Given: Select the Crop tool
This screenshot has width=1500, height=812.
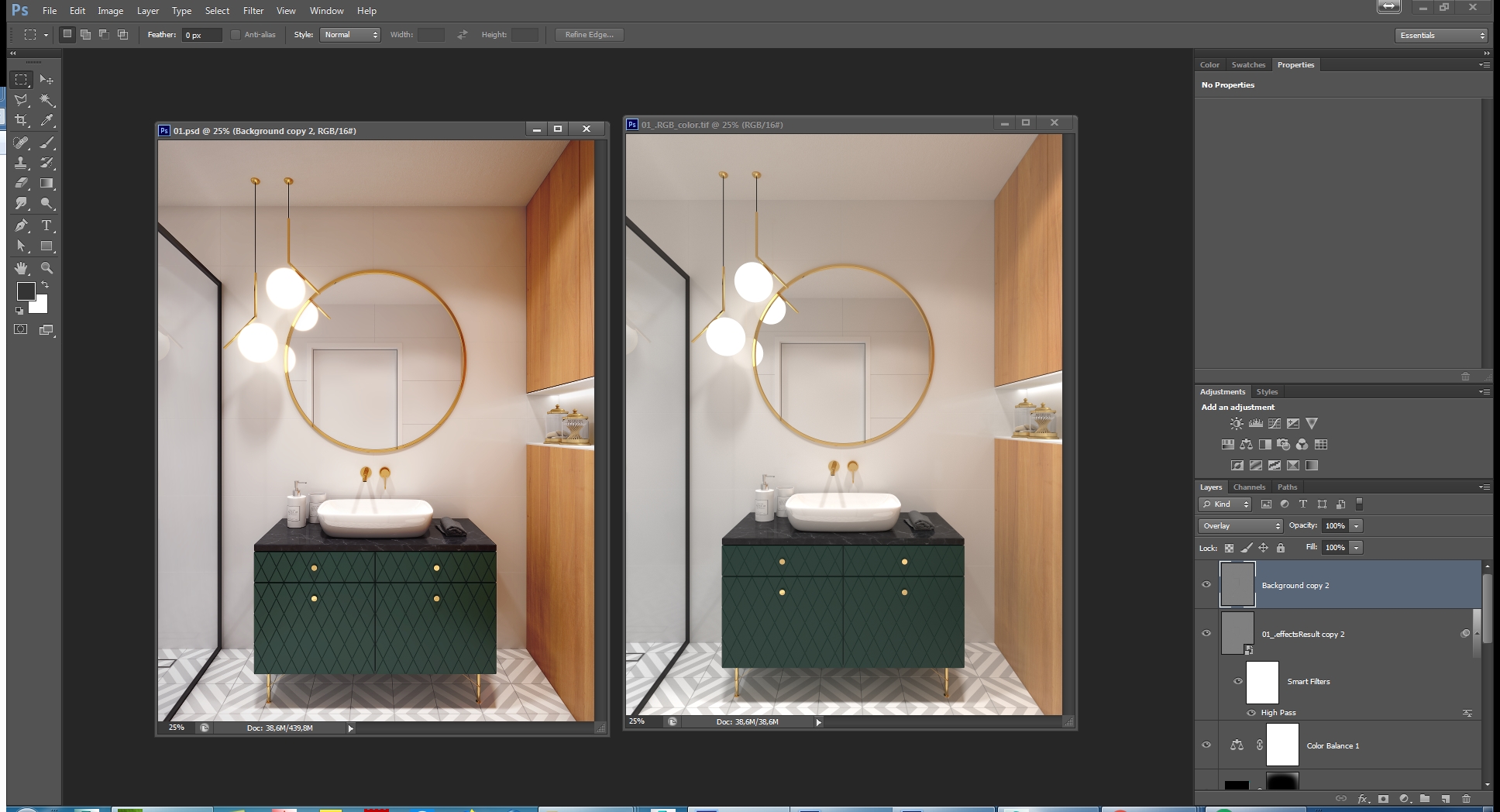Looking at the screenshot, I should (22, 121).
